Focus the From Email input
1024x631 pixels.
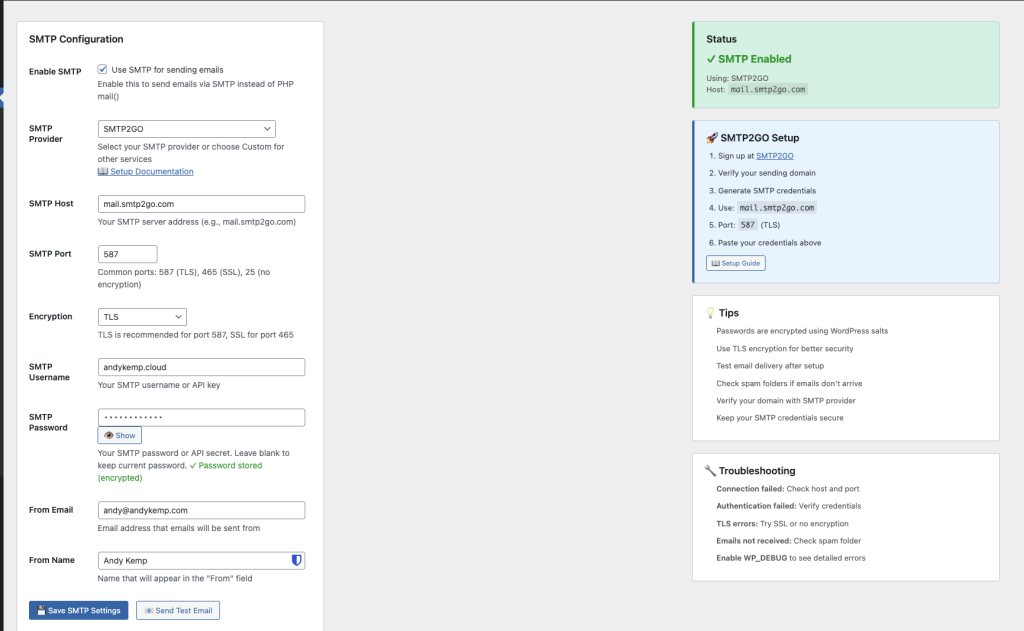tap(201, 510)
